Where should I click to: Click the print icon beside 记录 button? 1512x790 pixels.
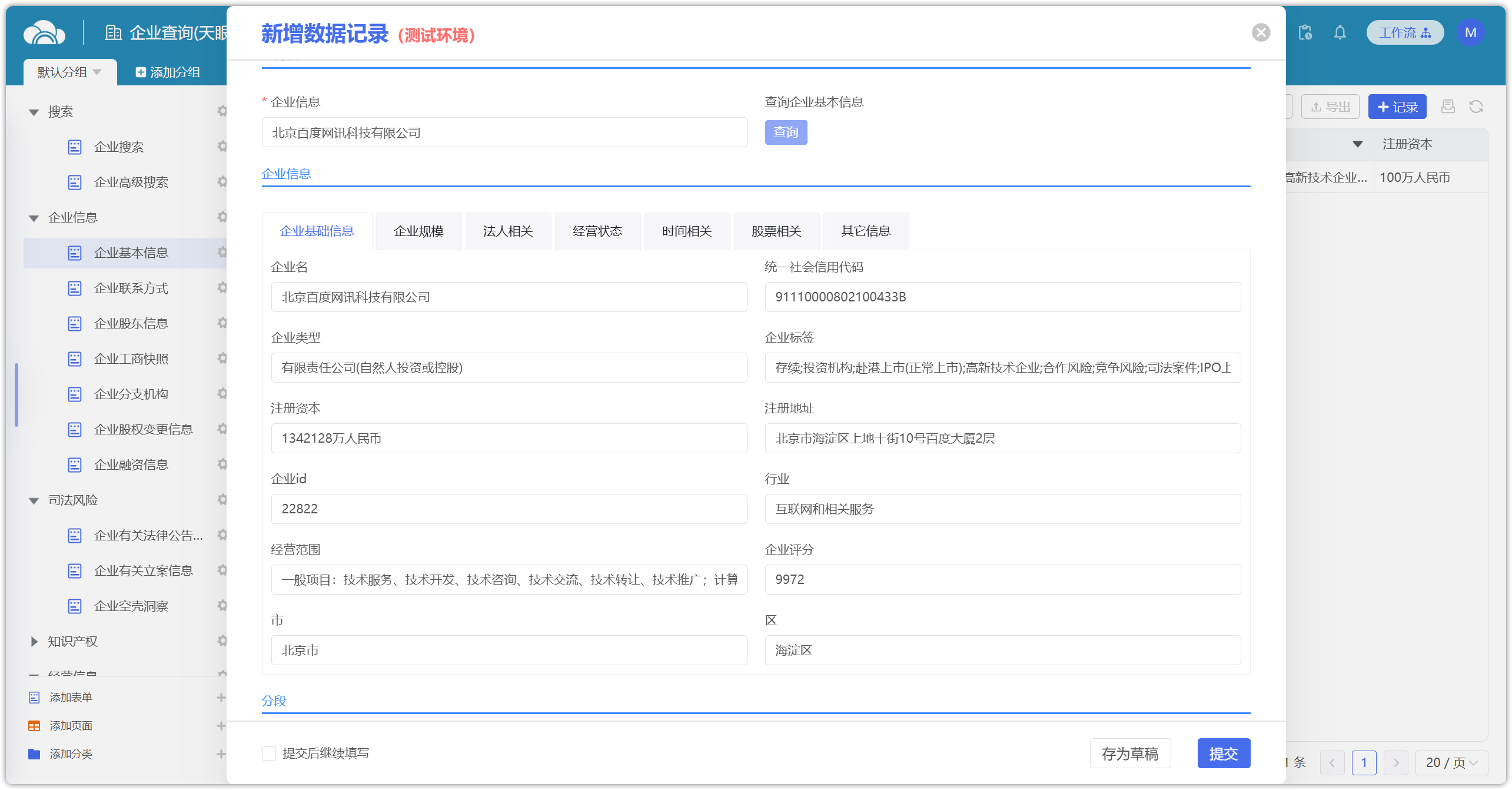[1447, 107]
